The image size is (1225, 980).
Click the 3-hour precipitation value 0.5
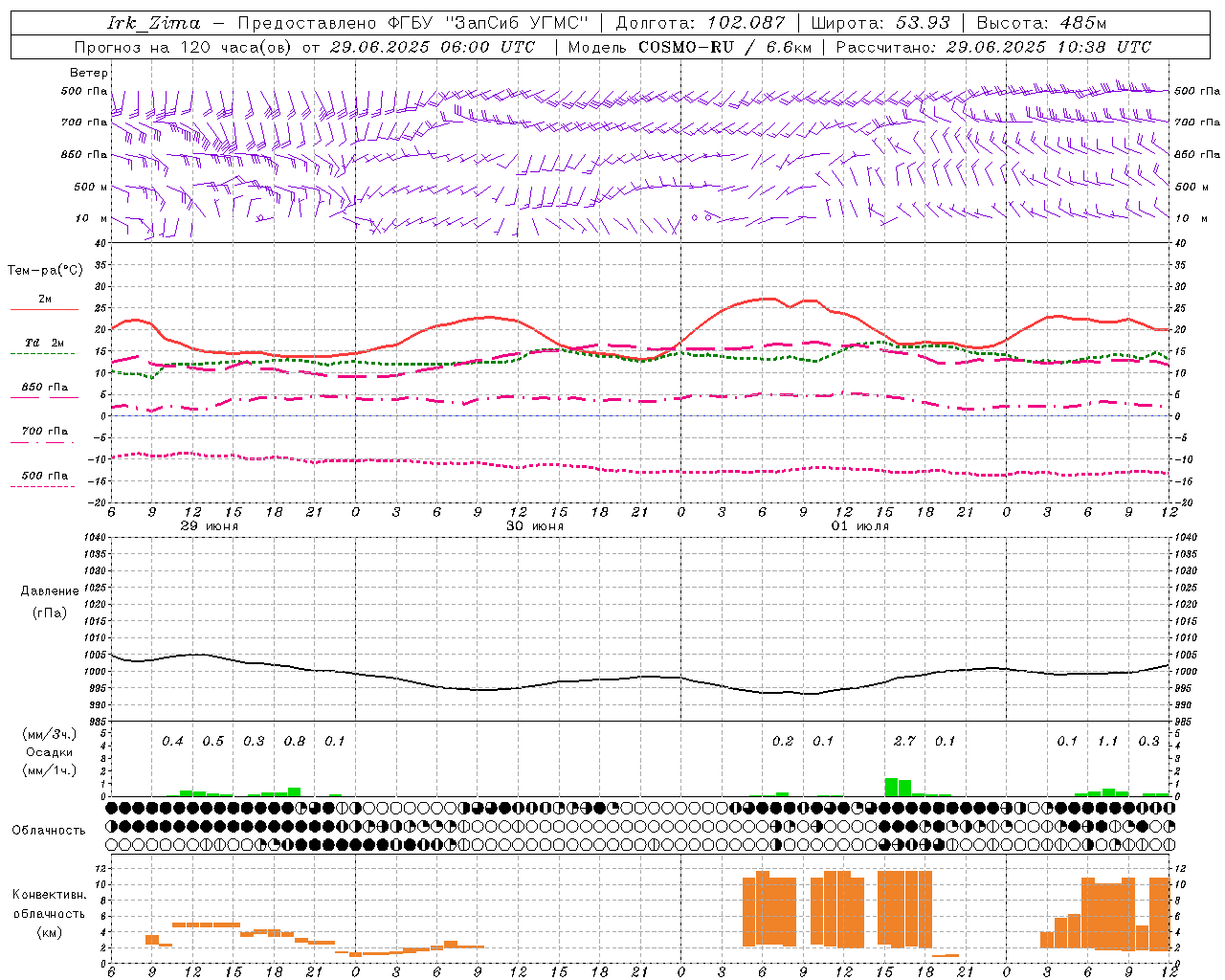(212, 741)
